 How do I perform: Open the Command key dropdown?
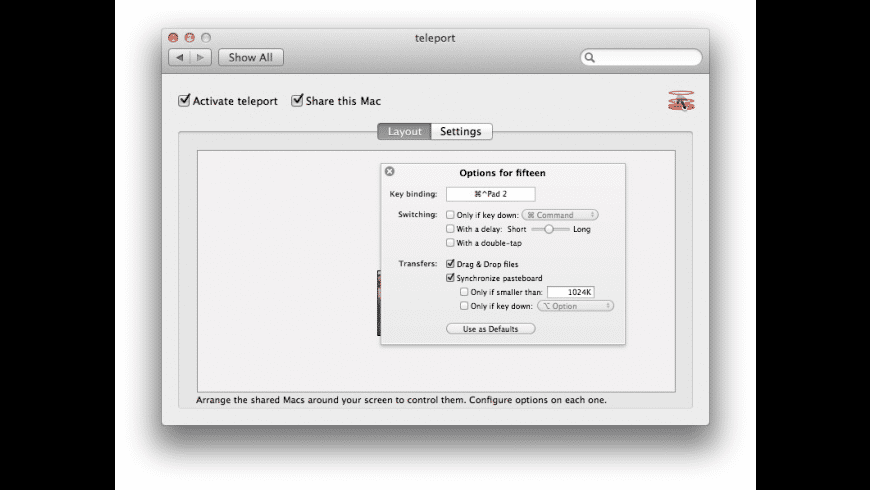point(560,215)
